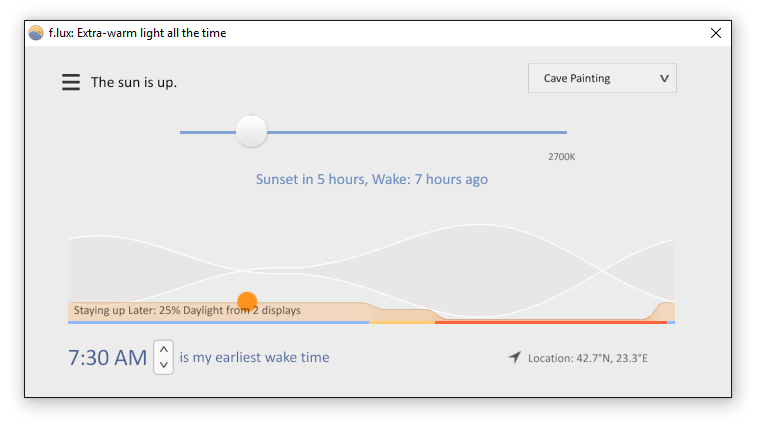Click the 7:30 AM wake time
760x429 pixels.
click(107, 358)
